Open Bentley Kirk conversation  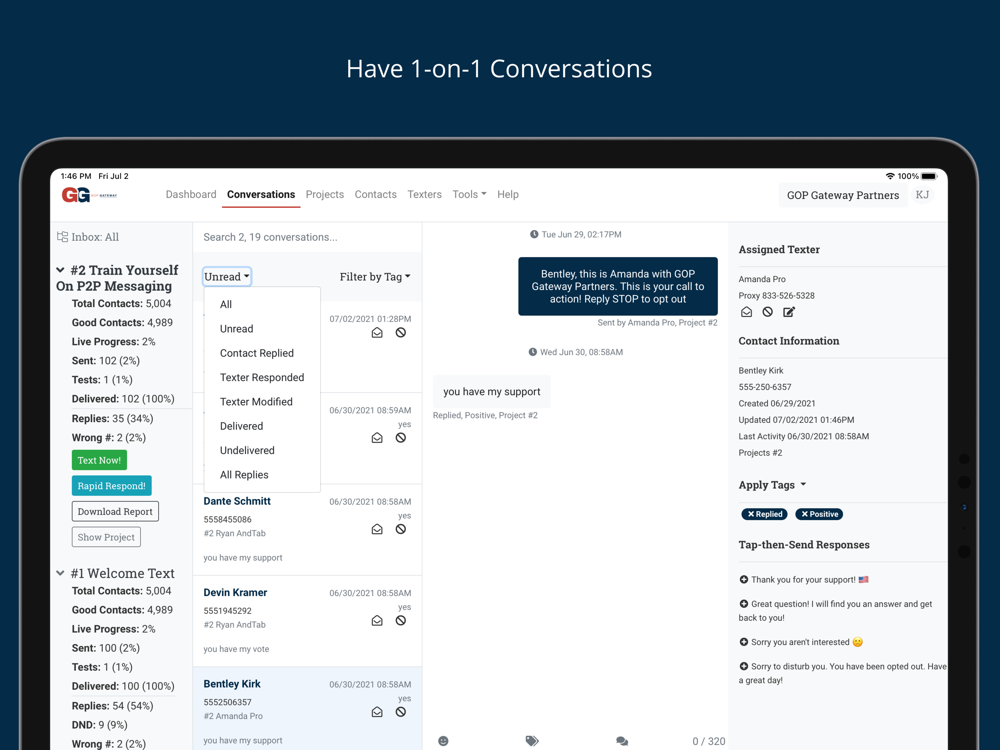coord(307,711)
